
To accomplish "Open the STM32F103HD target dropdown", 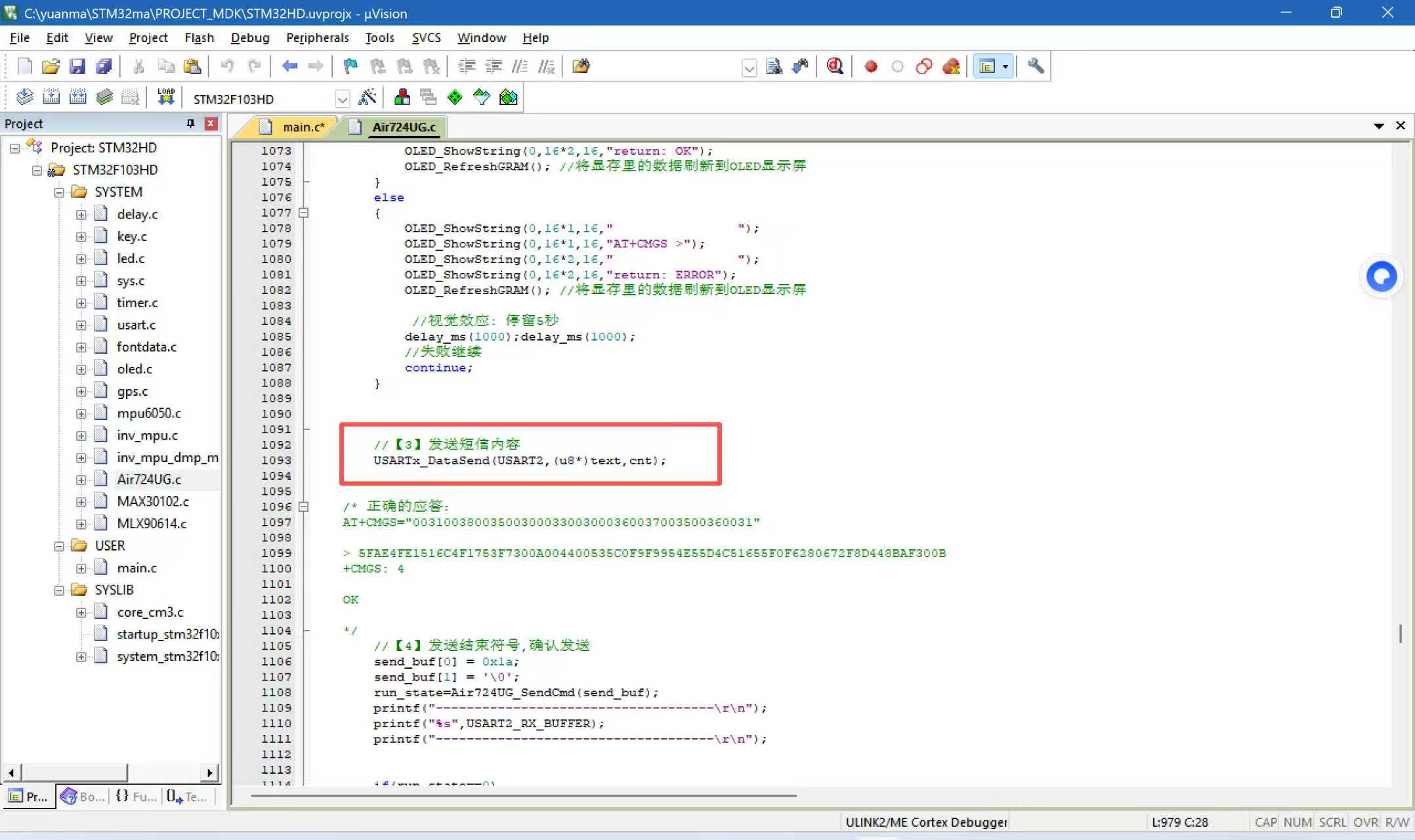I will pyautogui.click(x=342, y=99).
